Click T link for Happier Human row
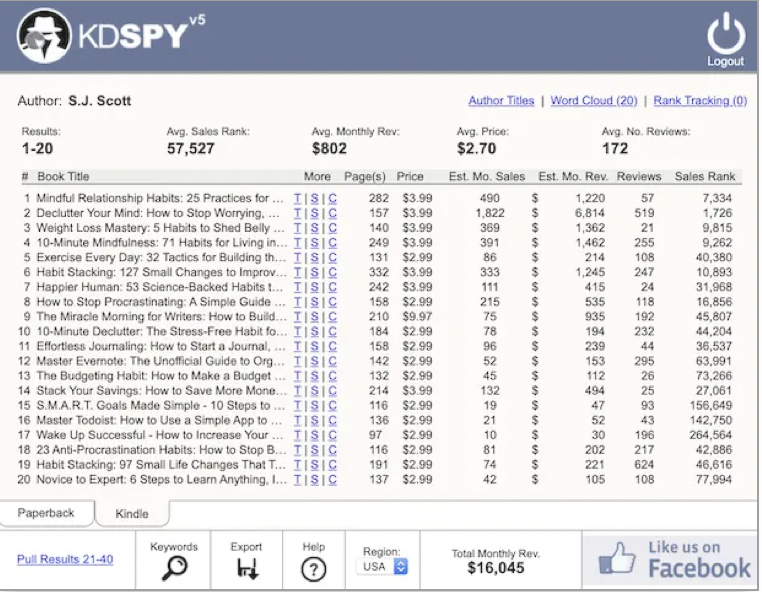Viewport: 762px width, 592px height. click(297, 287)
